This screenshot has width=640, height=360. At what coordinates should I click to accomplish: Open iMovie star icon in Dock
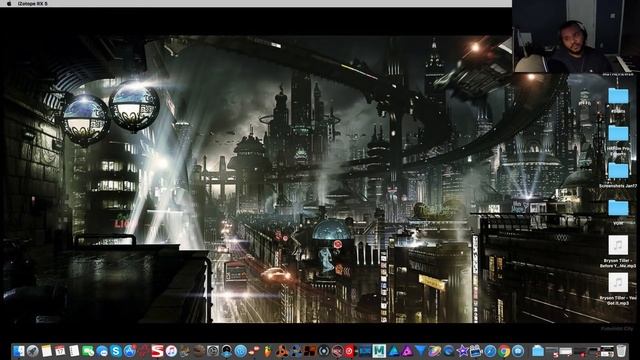tap(462, 351)
